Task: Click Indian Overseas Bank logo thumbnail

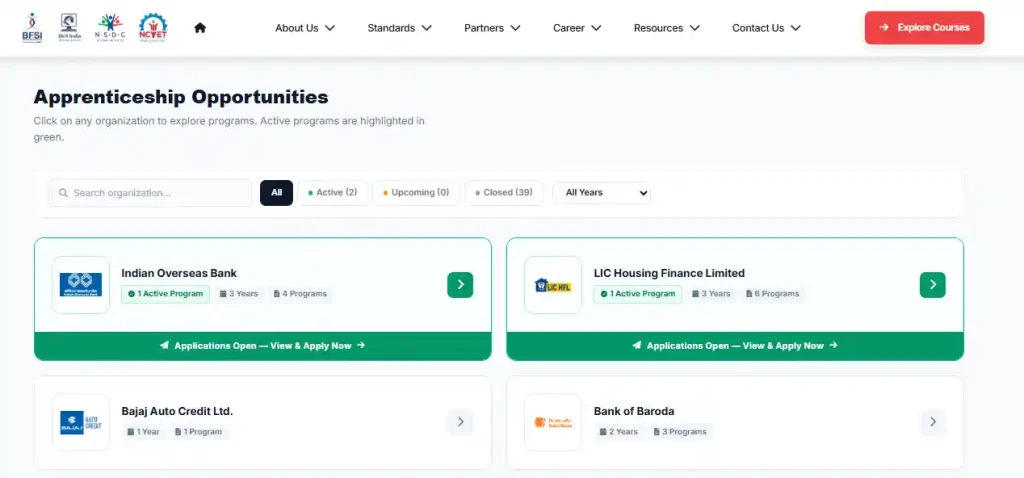Action: (x=80, y=285)
